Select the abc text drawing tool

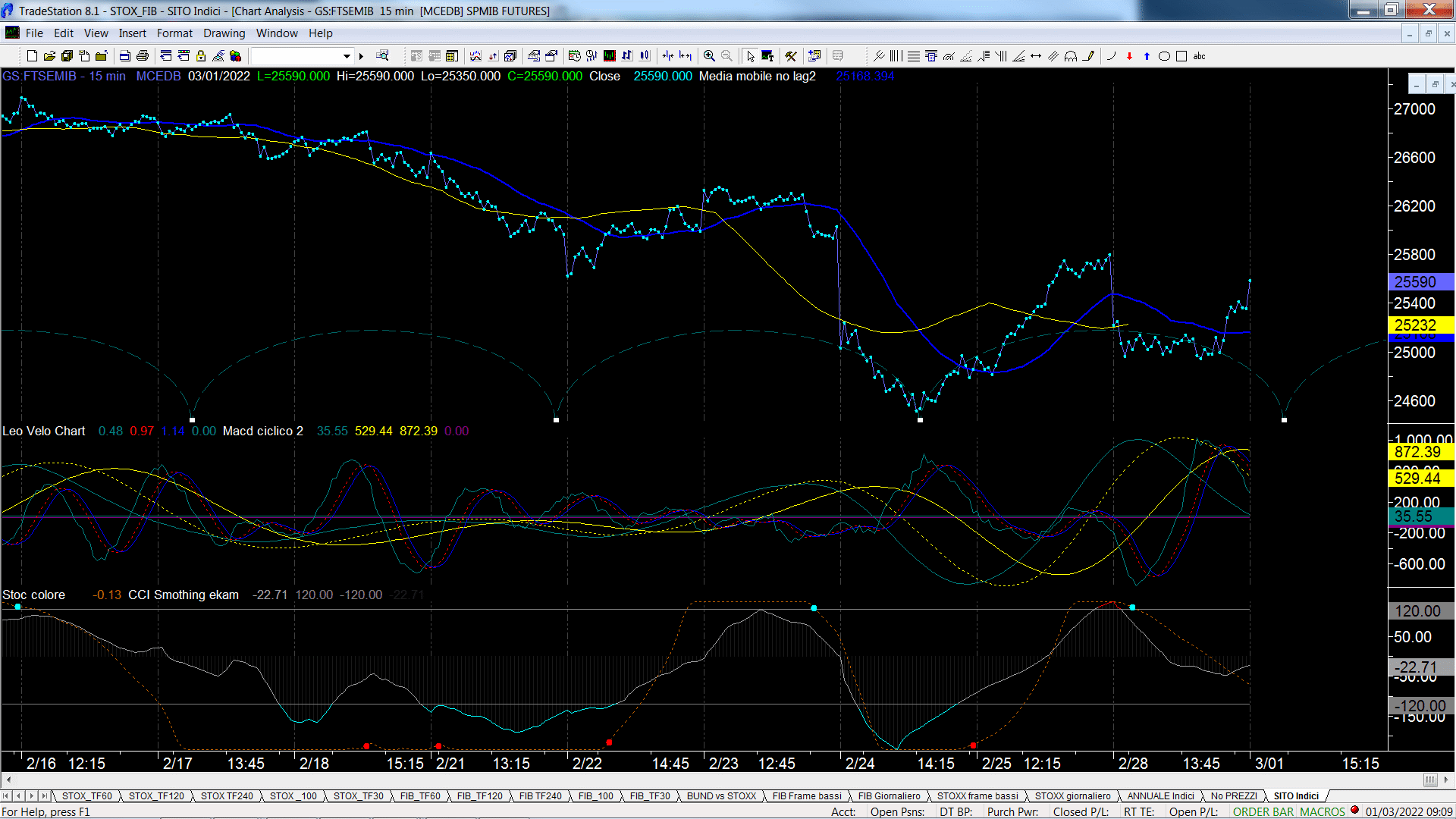pos(1199,56)
